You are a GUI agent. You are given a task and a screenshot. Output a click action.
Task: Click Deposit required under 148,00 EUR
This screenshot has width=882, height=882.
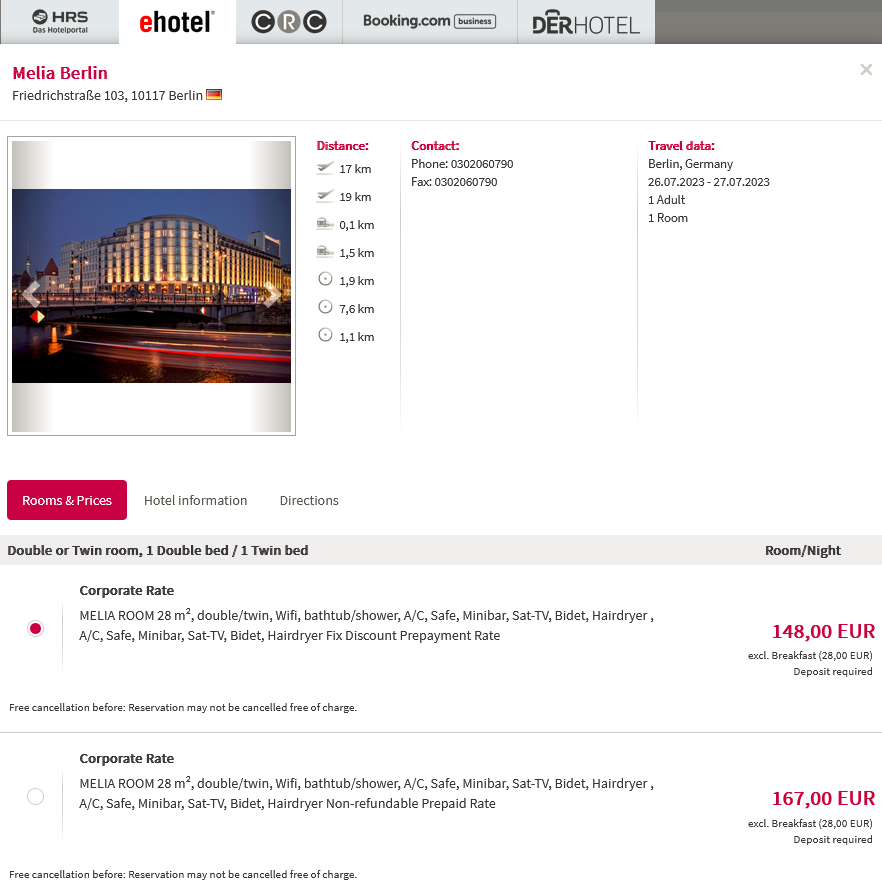click(x=832, y=672)
